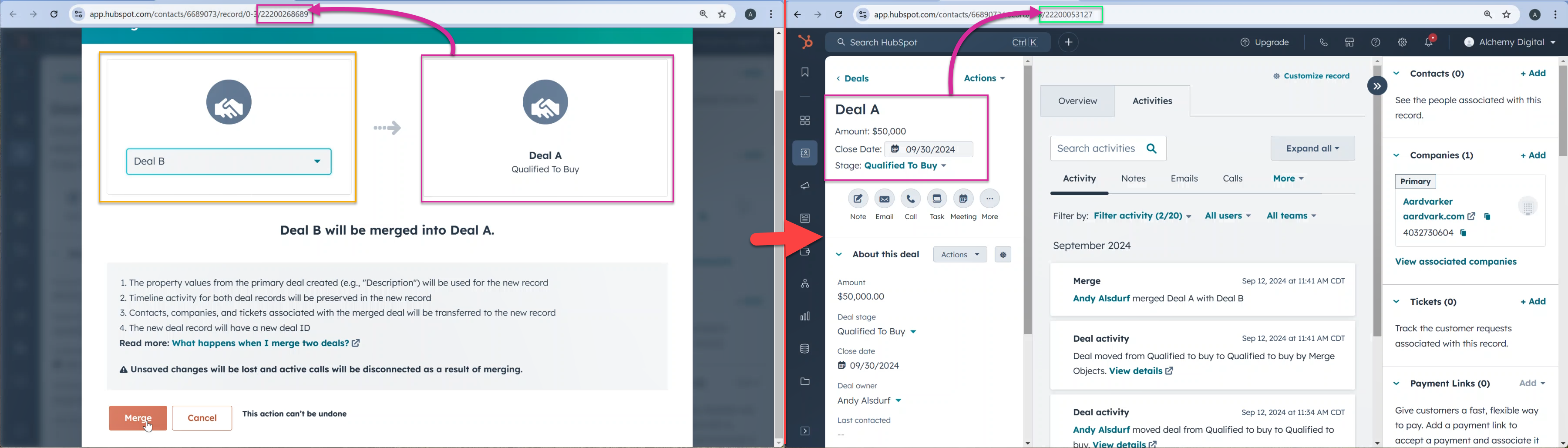Screen dimensions: 1568x448
Task: Click View associated companies
Action: [1455, 263]
